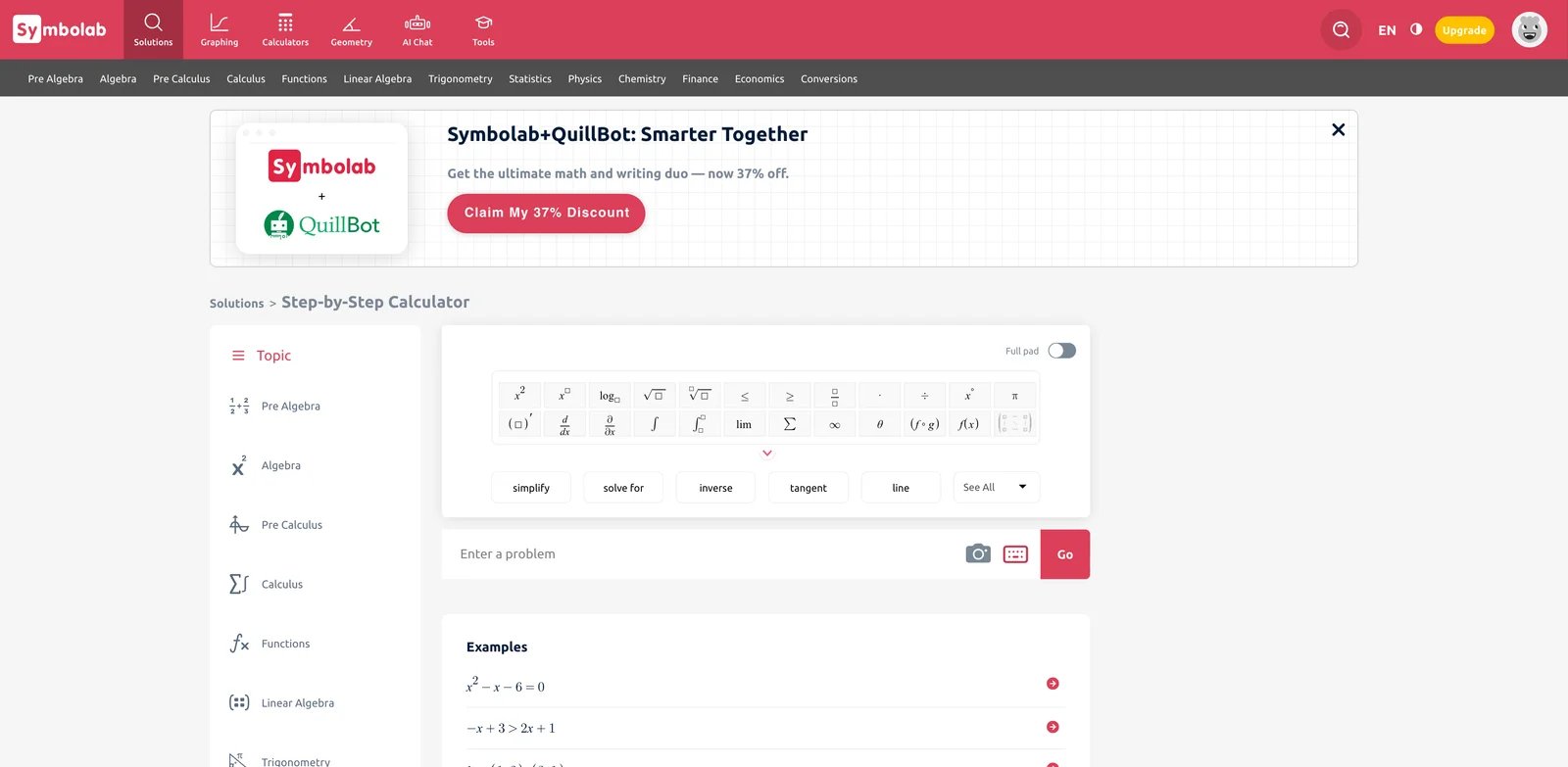This screenshot has height=767, width=1568.
Task: Insert pi symbol
Action: point(1014,395)
